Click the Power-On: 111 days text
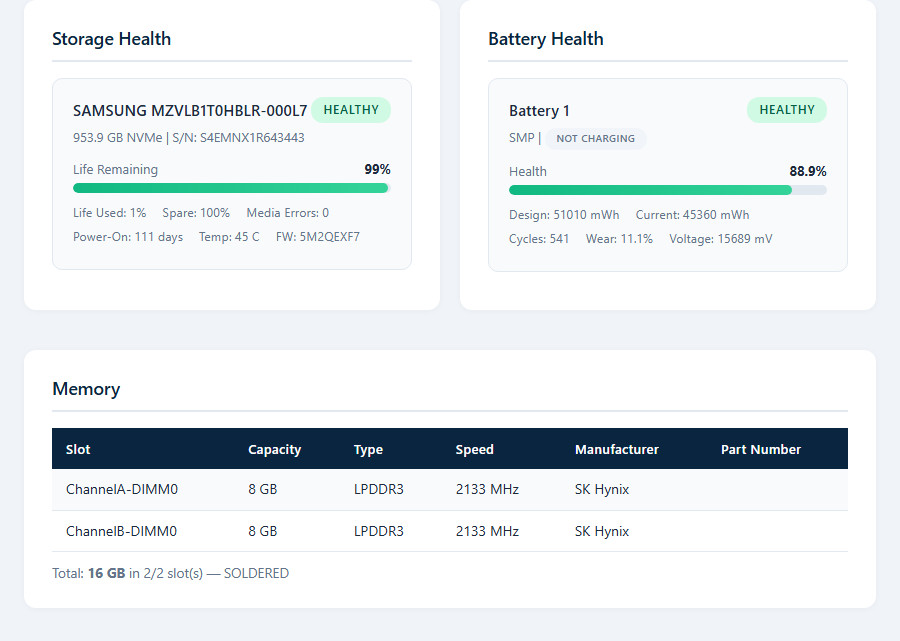Screen dimensions: 900x641 pos(128,237)
